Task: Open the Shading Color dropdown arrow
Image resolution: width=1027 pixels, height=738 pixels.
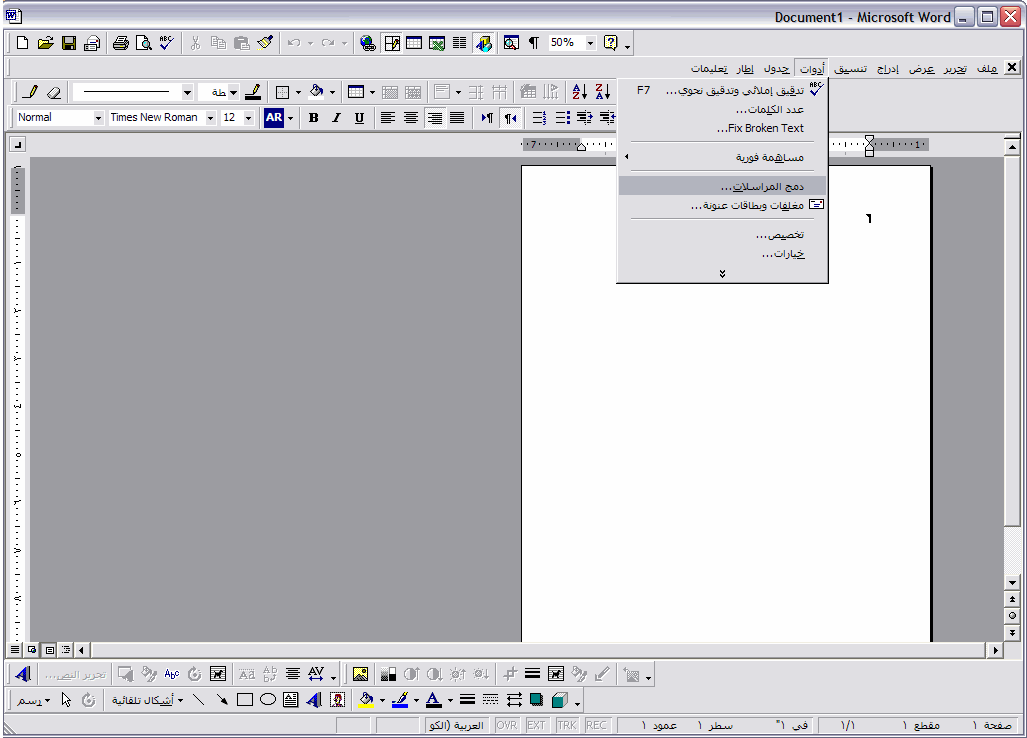Action: tap(333, 92)
